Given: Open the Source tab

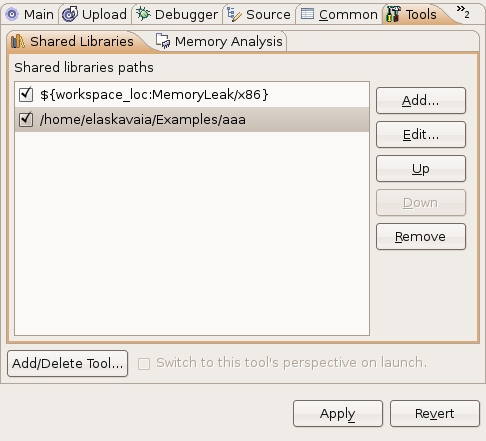Looking at the screenshot, I should [x=259, y=14].
